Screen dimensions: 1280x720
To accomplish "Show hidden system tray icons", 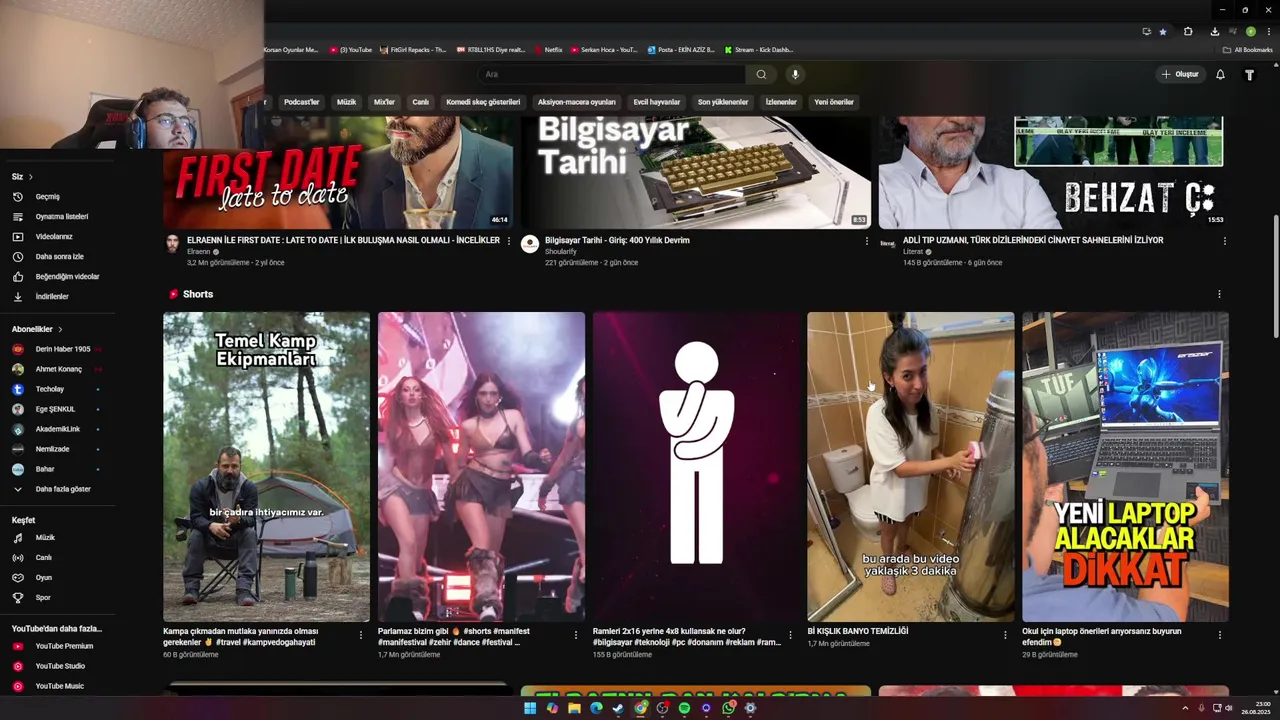I will [1185, 708].
